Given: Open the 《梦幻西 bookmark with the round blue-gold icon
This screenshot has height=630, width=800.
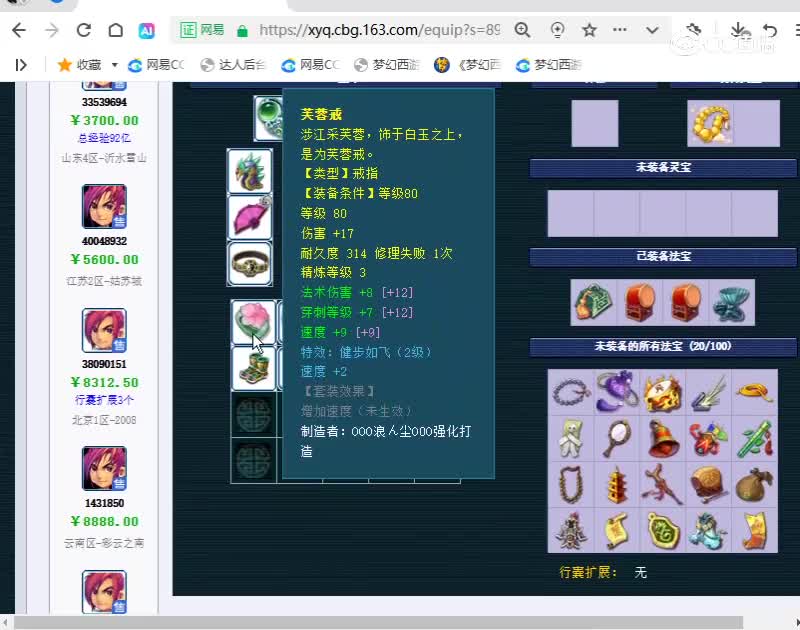Looking at the screenshot, I should pos(467,65).
